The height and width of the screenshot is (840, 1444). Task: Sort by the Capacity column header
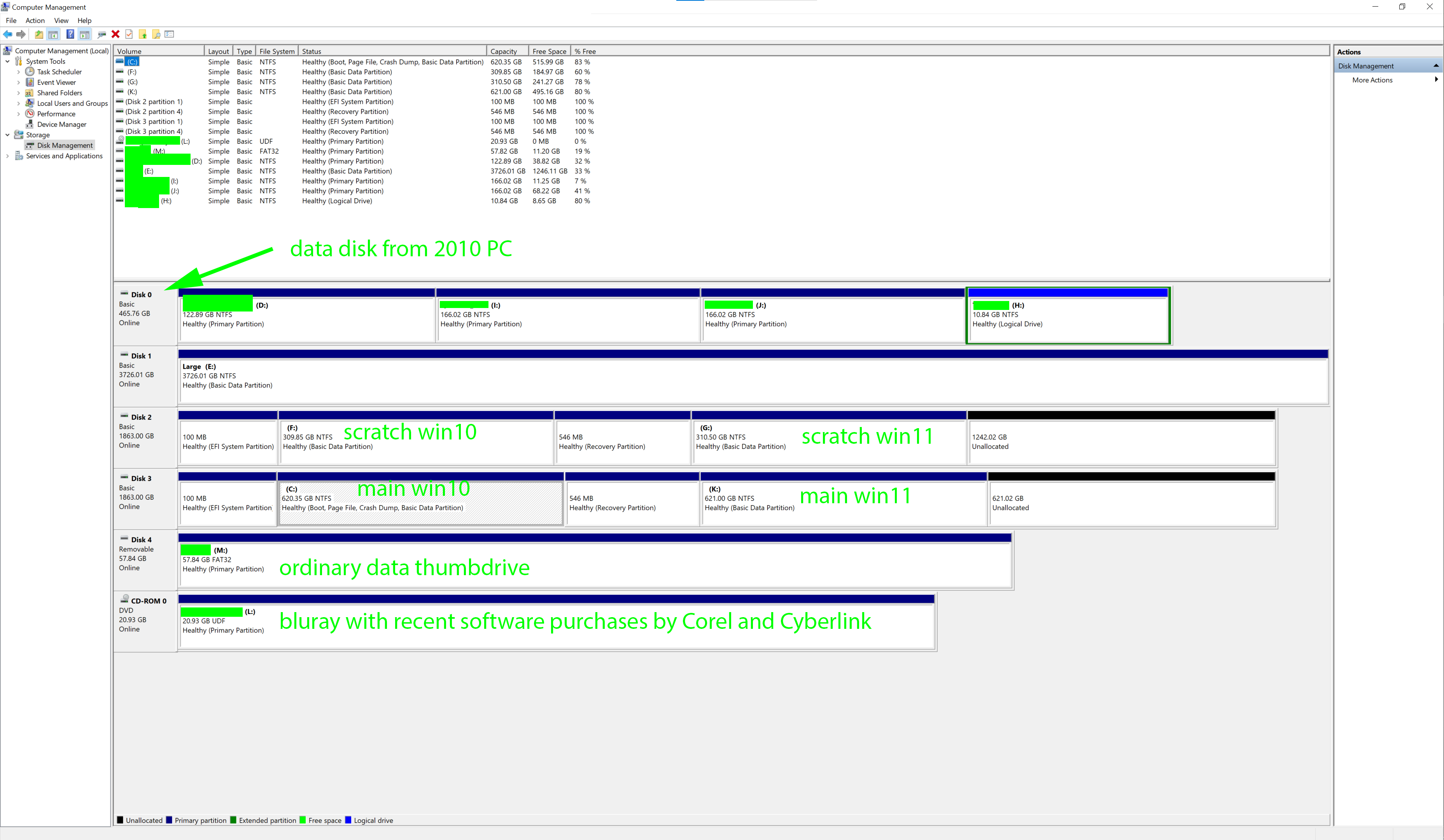(508, 52)
